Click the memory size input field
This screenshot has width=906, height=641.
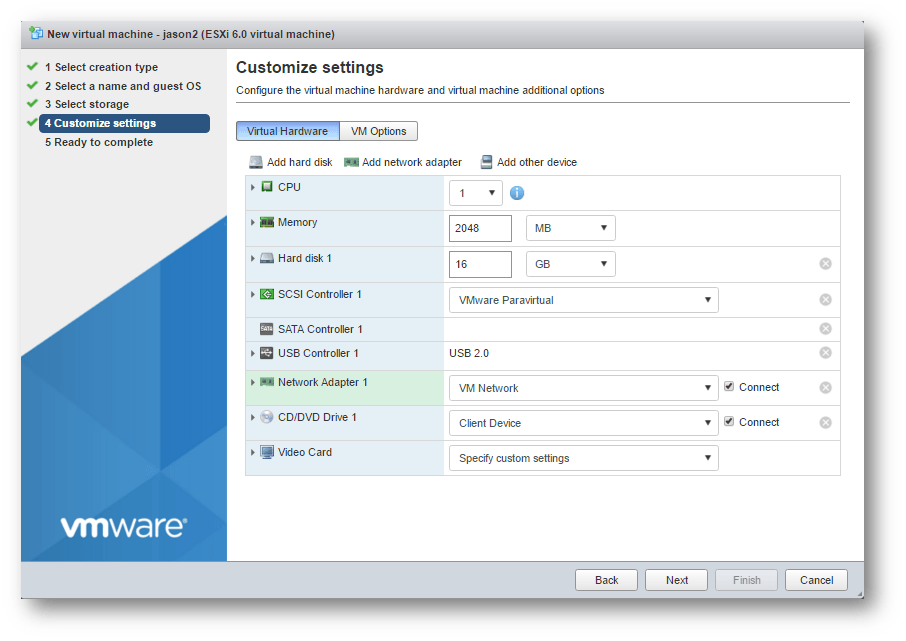(x=480, y=228)
